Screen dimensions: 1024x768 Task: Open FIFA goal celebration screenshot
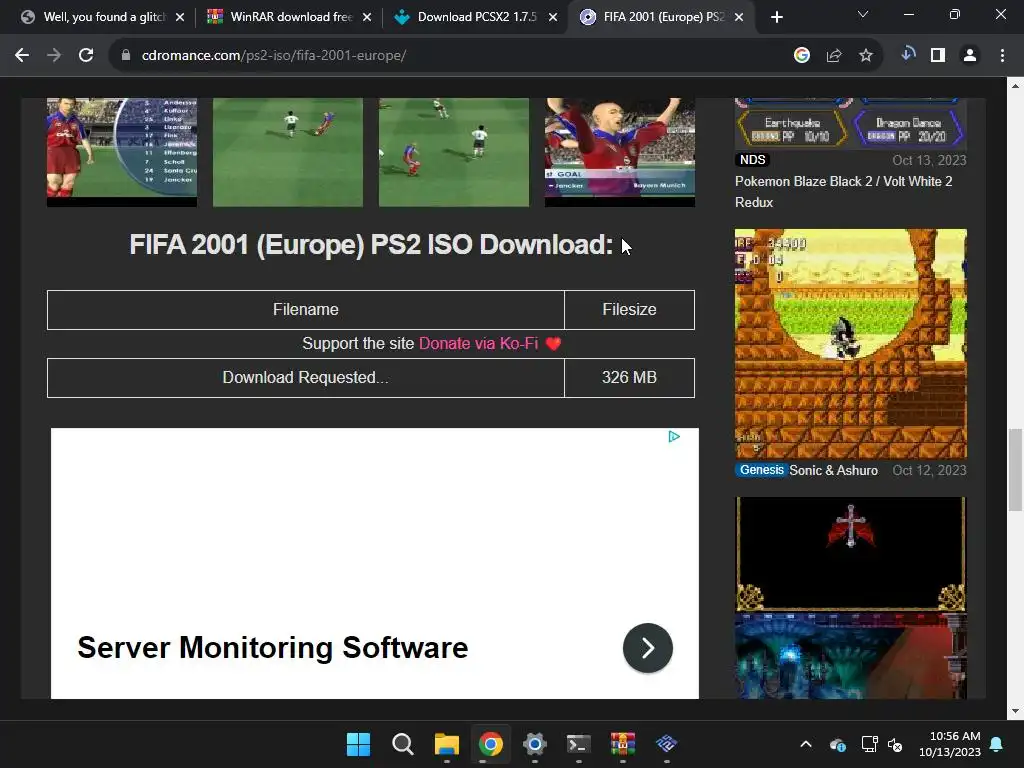pyautogui.click(x=620, y=152)
